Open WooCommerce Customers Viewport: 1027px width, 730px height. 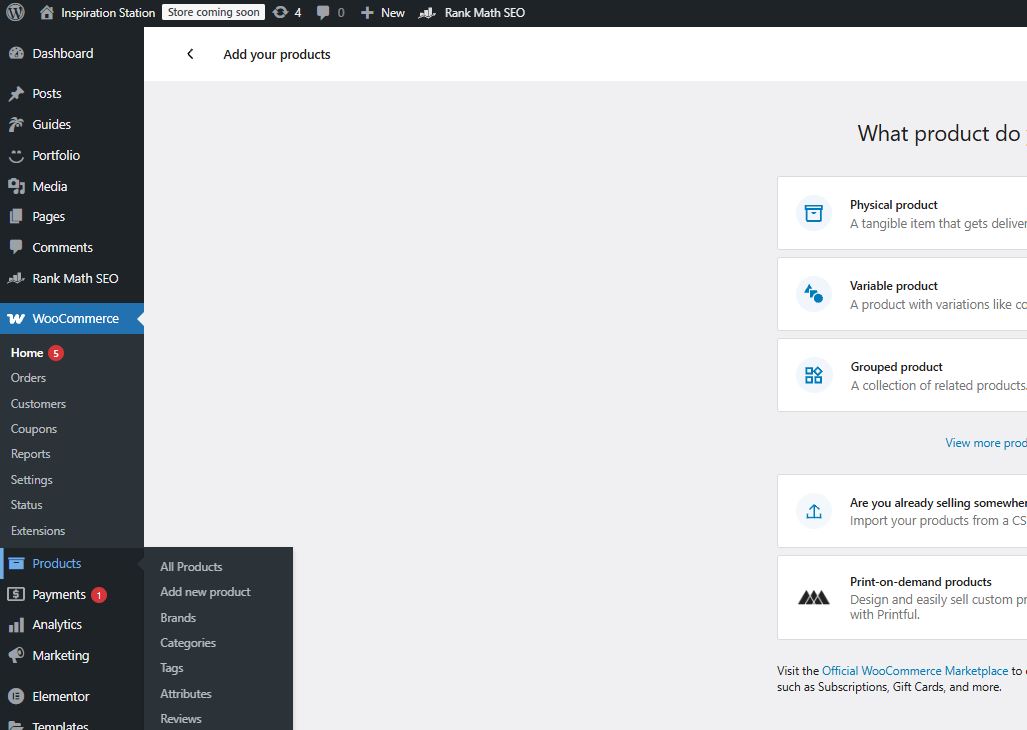pos(38,404)
